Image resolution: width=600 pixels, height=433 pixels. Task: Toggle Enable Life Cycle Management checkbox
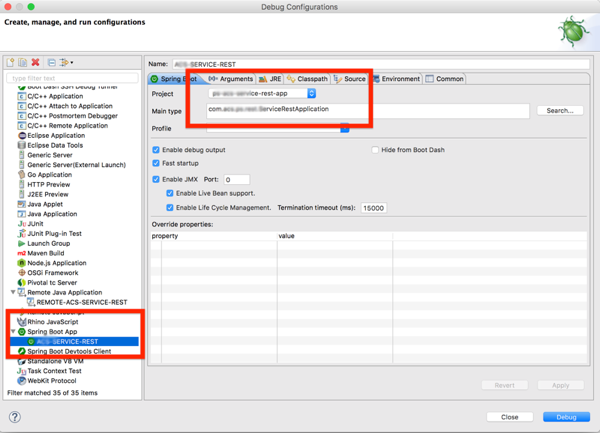click(x=170, y=208)
